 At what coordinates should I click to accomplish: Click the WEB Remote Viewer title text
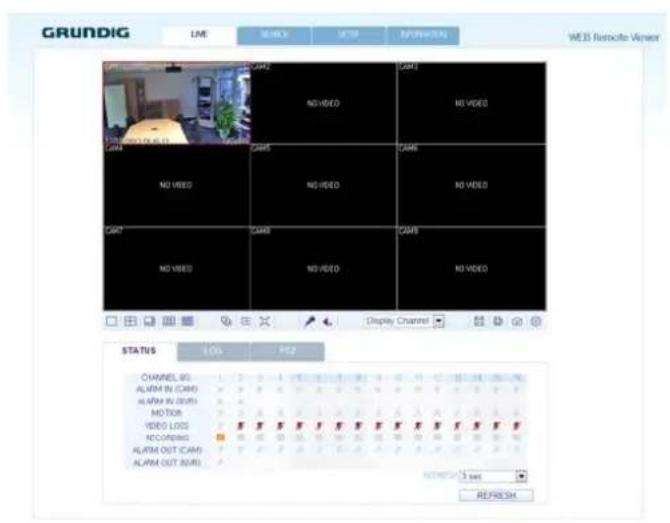point(614,37)
